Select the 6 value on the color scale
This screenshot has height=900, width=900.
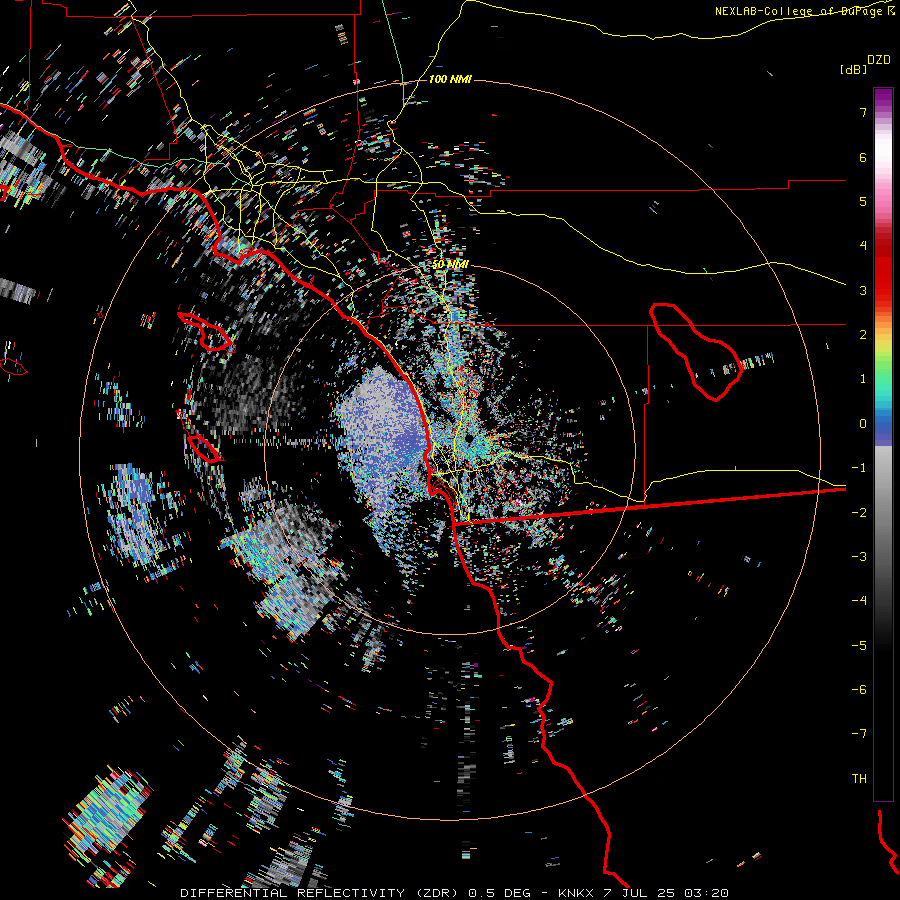863,157
